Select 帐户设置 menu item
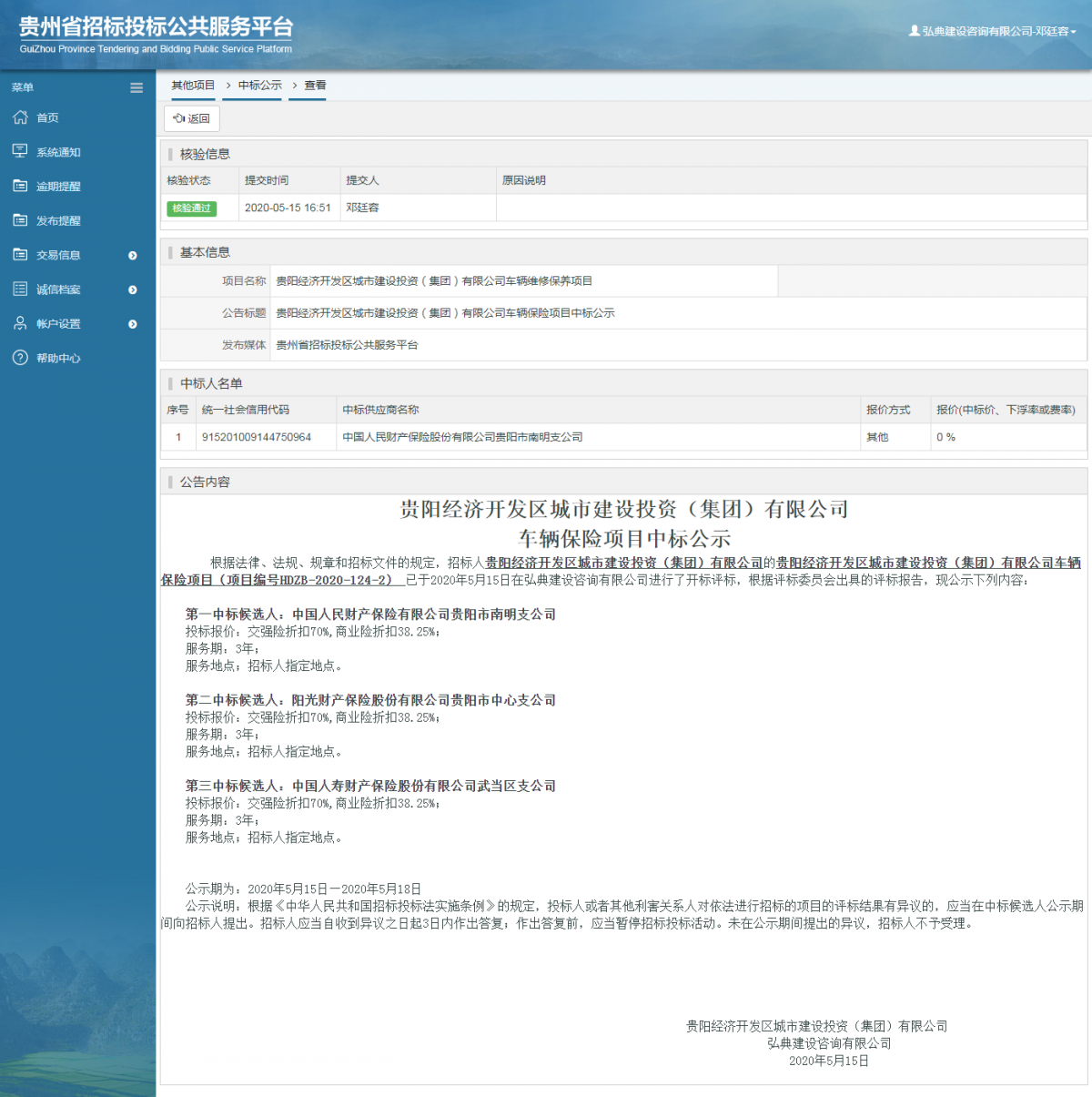The image size is (1092, 1097). [x=58, y=324]
